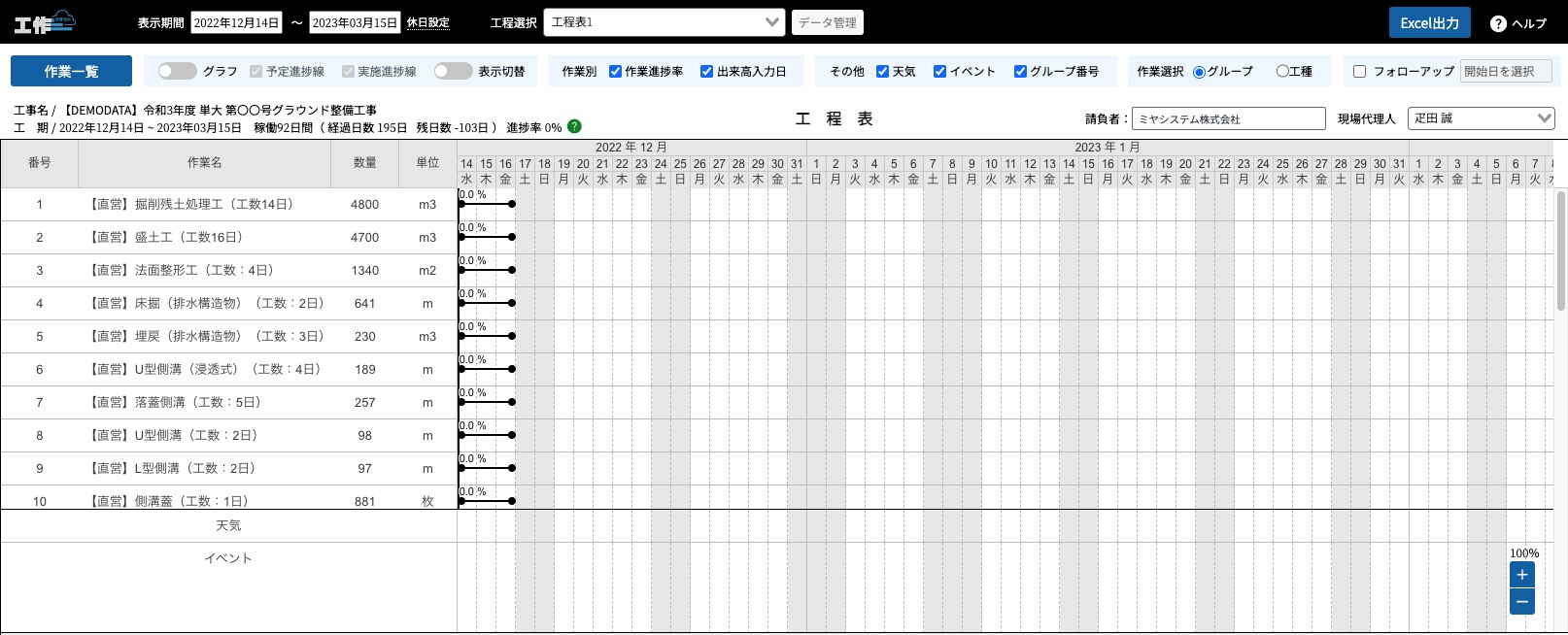Uncheck the 出来高入力日 checkbox
This screenshot has height=635, width=1568.
pyautogui.click(x=706, y=71)
